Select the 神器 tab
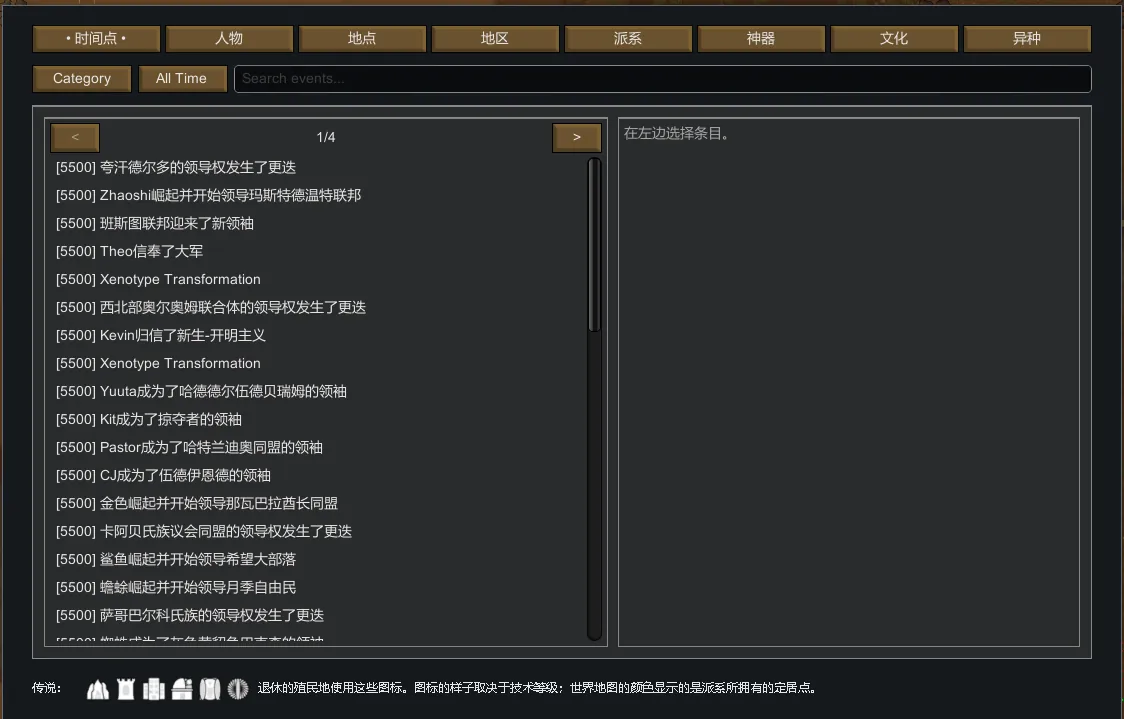The image size is (1124, 719). pos(761,38)
